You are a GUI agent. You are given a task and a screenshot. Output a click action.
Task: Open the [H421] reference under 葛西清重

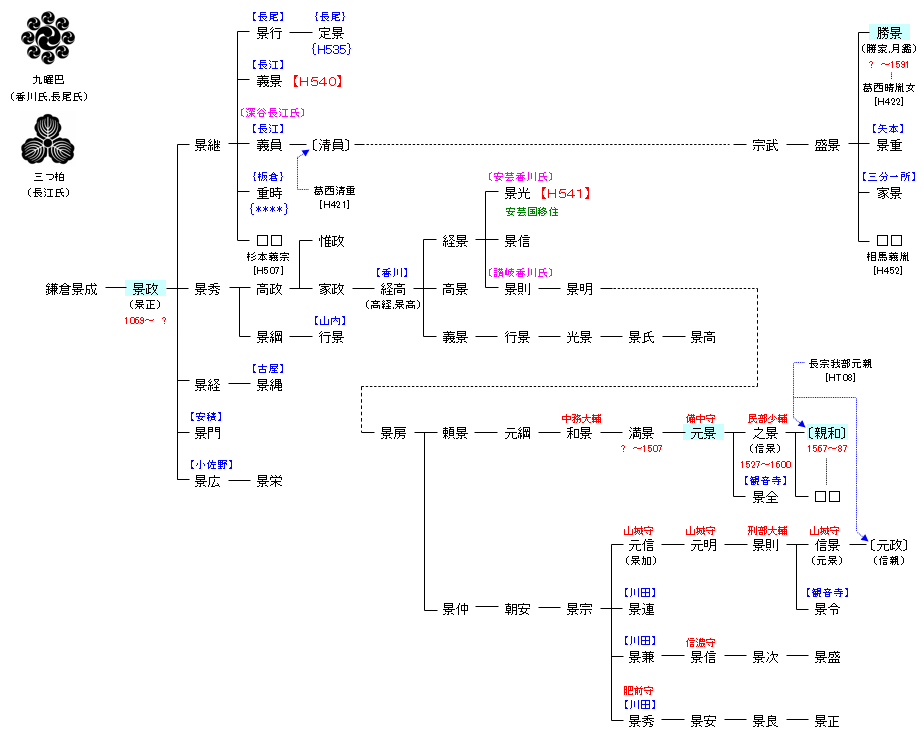334,204
